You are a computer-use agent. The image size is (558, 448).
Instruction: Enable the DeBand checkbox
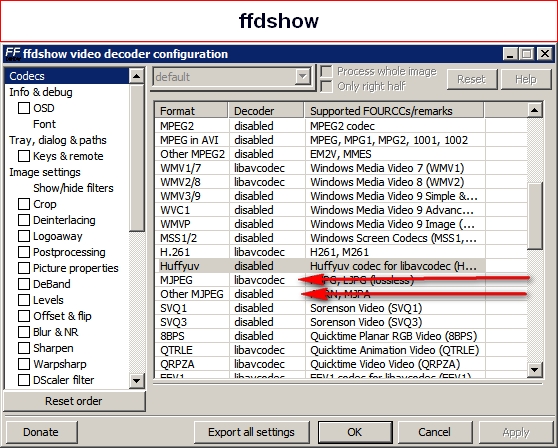pyautogui.click(x=24, y=284)
